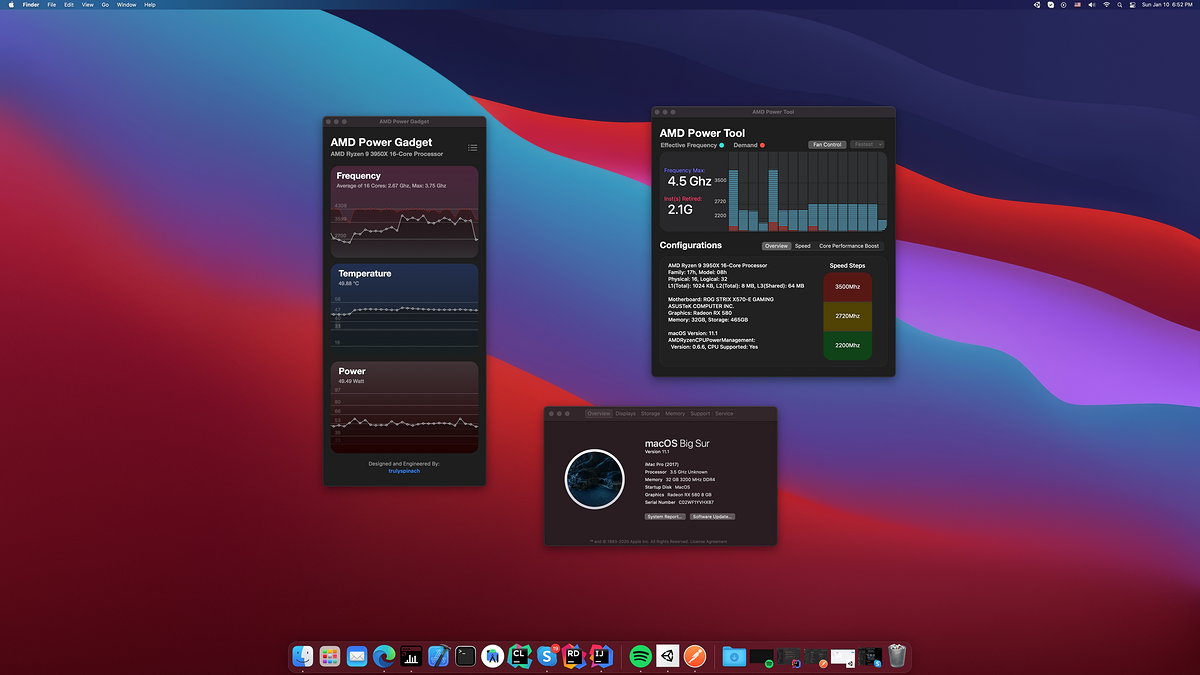Launch Android Studio from the Dock
Viewport: 1200px width, 675px height.
point(492,656)
